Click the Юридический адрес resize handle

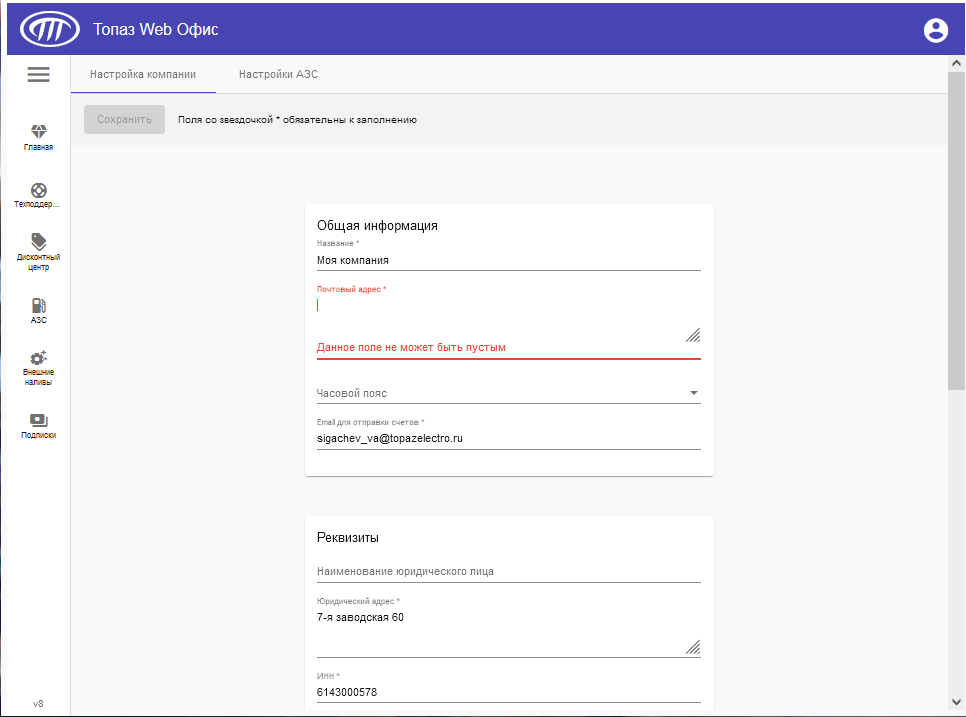(x=693, y=647)
